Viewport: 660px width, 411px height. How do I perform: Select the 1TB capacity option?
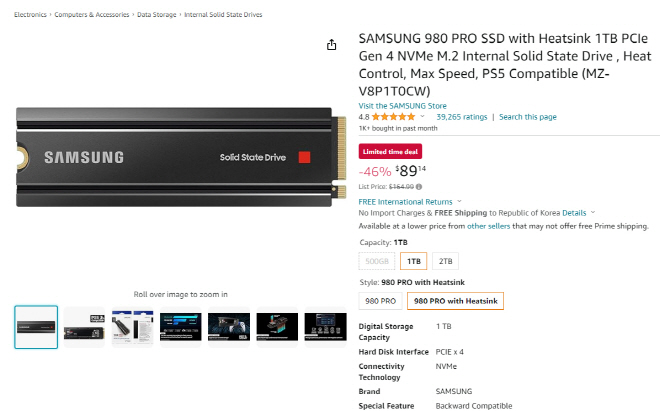(413, 261)
